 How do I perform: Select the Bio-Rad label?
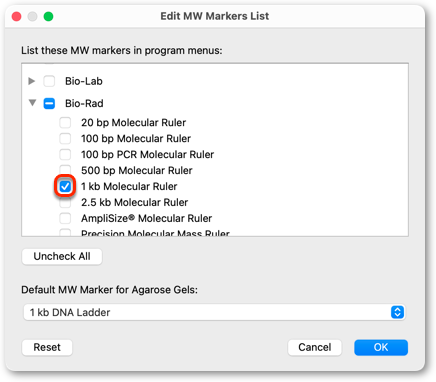[x=84, y=103]
